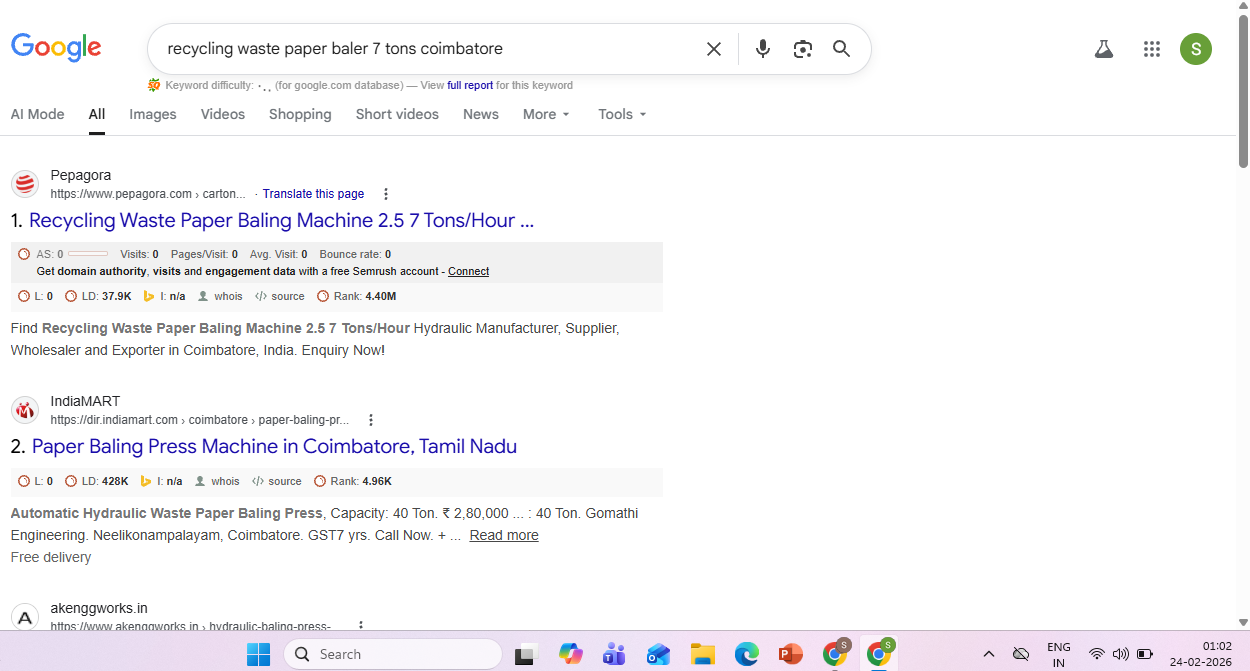Click the magnifier search submit icon
The height and width of the screenshot is (671, 1250).
click(842, 49)
